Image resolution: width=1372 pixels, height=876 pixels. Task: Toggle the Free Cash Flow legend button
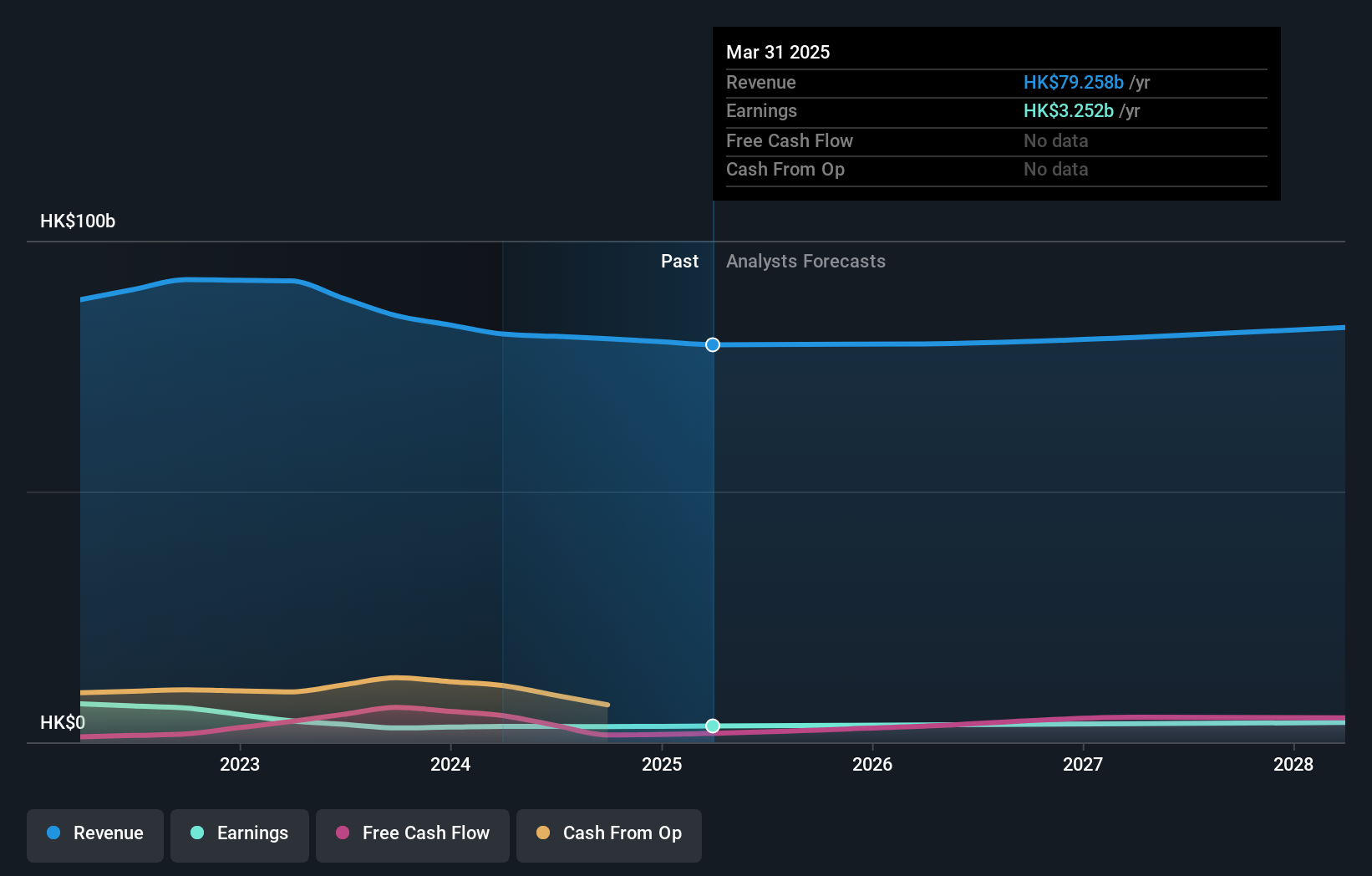pos(413,835)
